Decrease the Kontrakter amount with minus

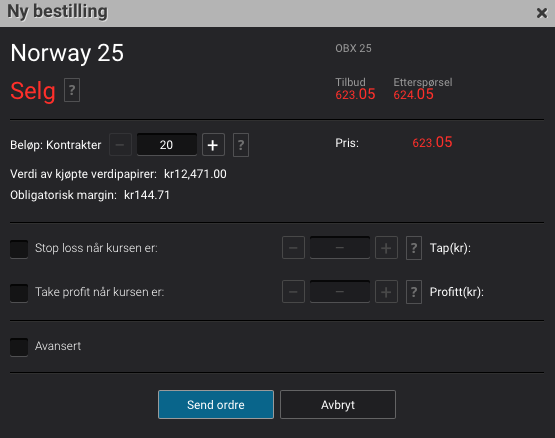pos(120,144)
